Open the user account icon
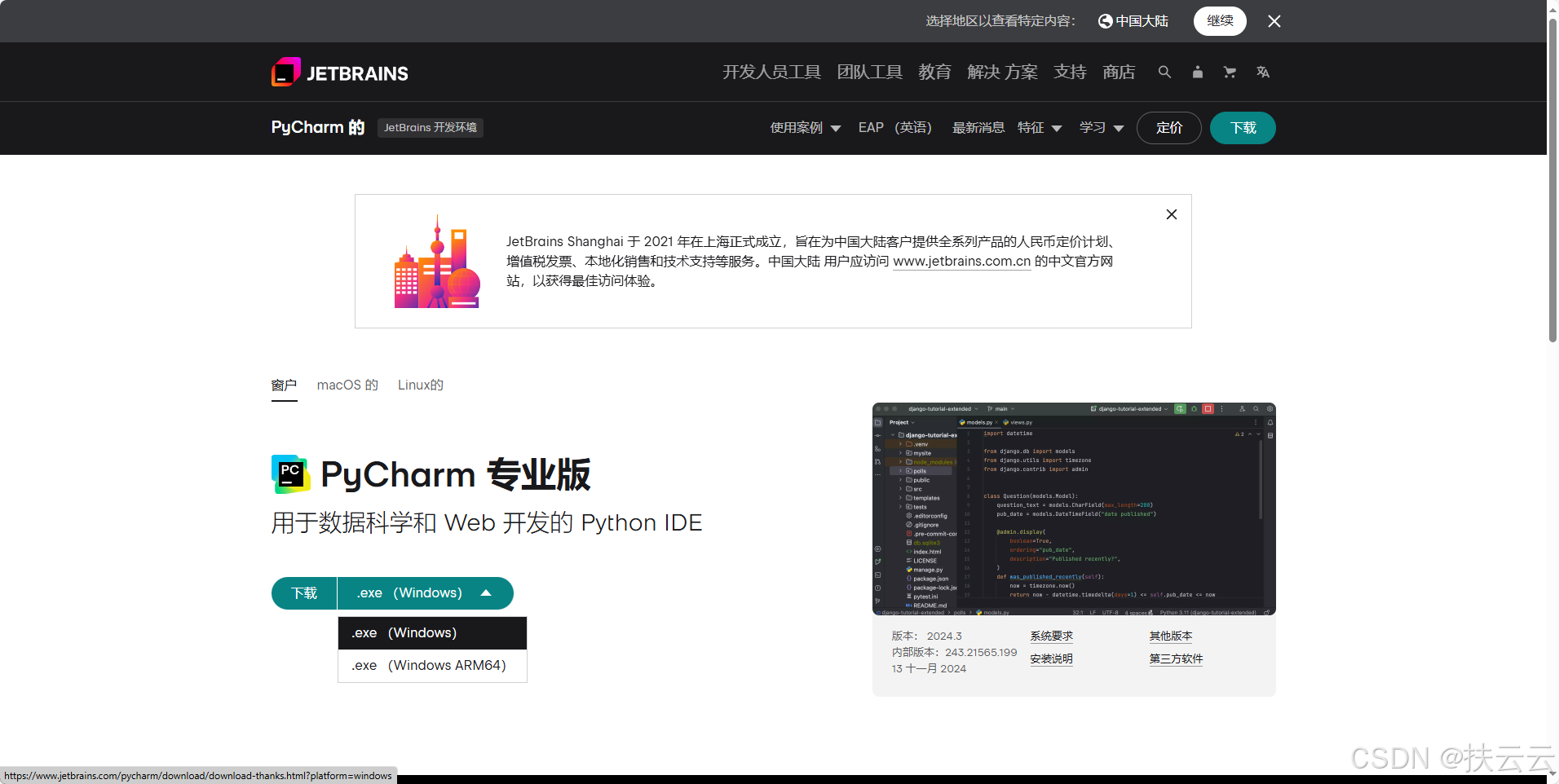The height and width of the screenshot is (784, 1559). pos(1197,72)
